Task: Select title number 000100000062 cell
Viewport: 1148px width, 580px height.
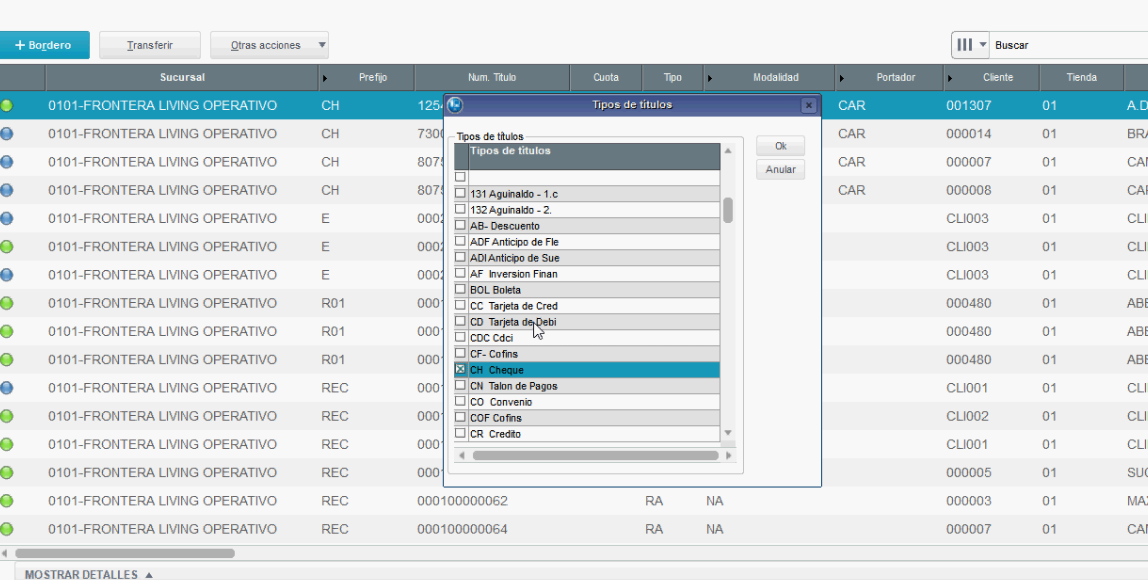Action: [x=462, y=501]
